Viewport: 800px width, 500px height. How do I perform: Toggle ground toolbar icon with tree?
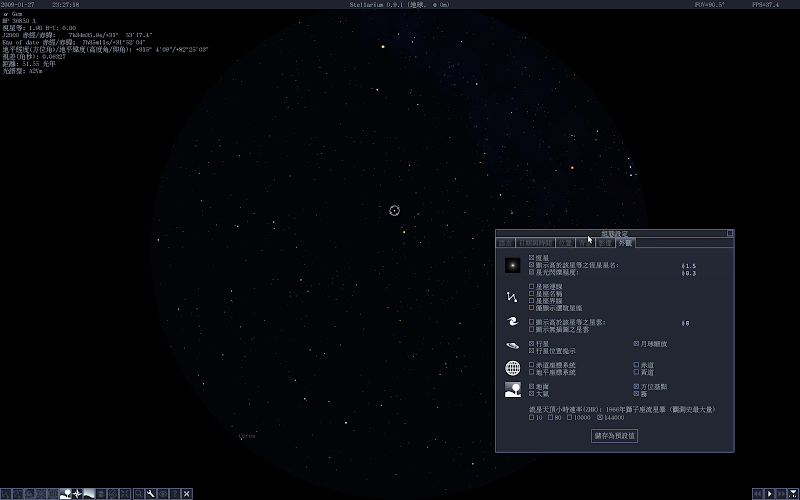click(65, 494)
